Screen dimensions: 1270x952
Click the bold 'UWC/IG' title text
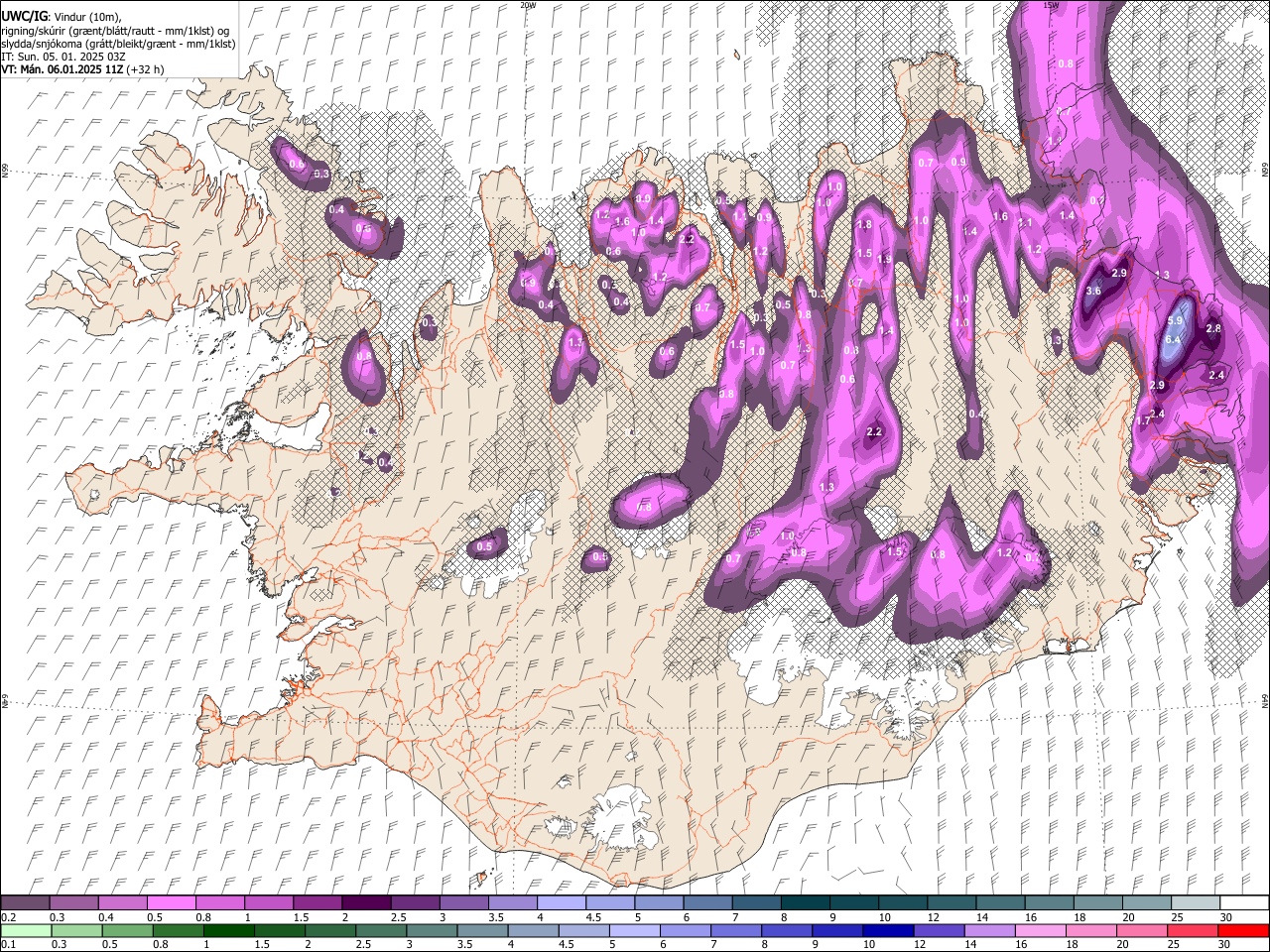[23, 17]
